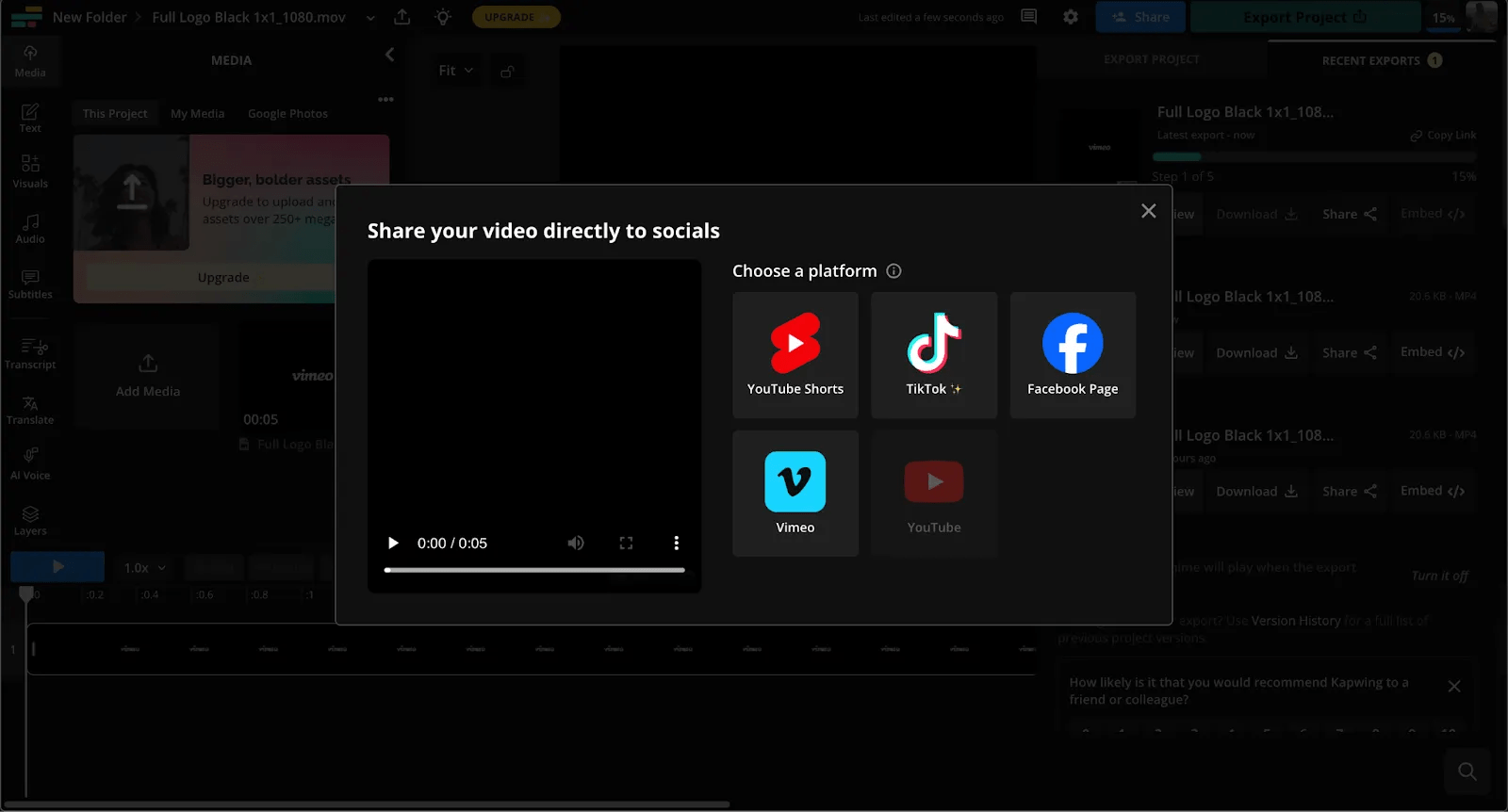Share the latest export entry
Screen dimensions: 1508x812
(x=1349, y=215)
